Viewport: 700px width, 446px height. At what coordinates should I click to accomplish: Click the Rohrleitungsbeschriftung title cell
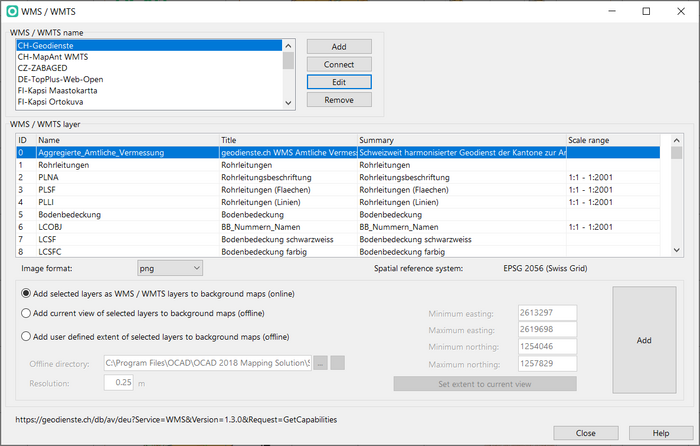coord(288,177)
